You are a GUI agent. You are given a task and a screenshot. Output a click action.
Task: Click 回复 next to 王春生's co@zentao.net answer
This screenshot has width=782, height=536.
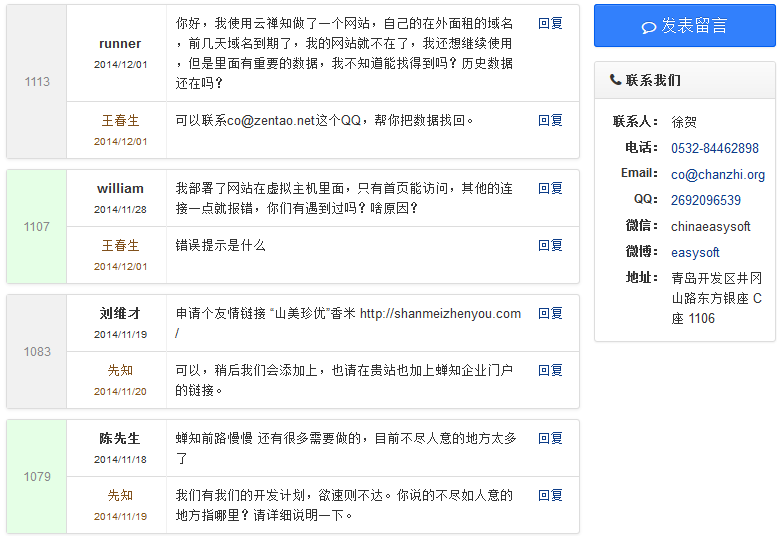550,120
